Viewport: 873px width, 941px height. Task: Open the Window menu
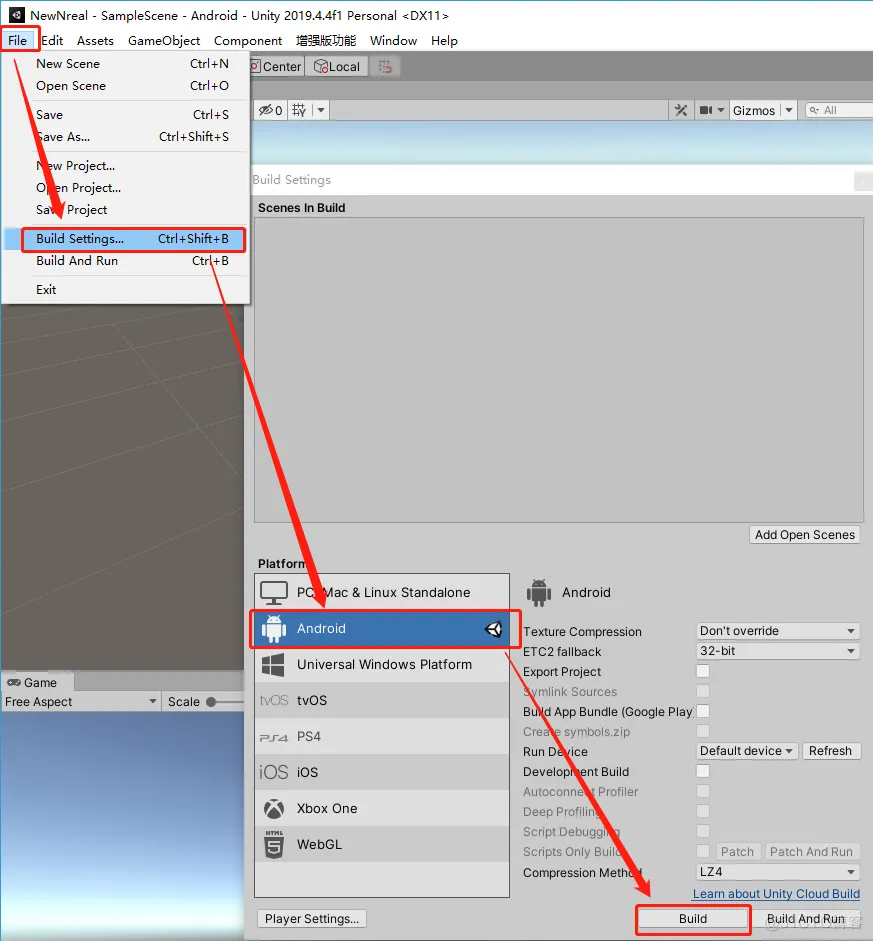click(394, 40)
